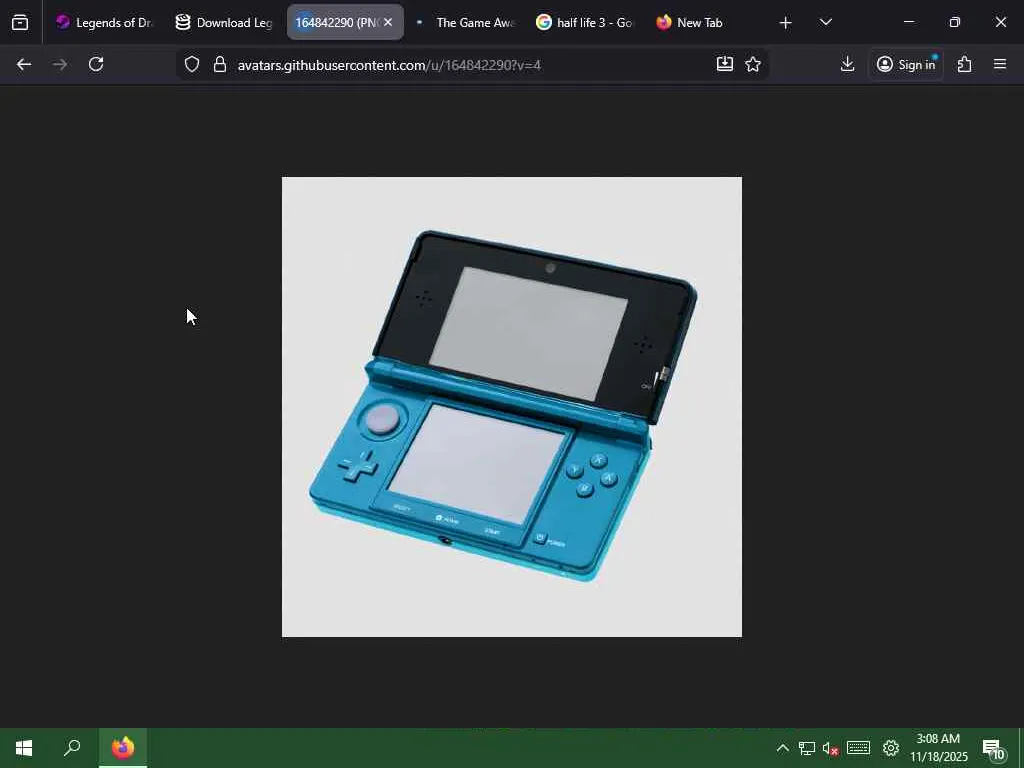Viewport: 1024px width, 768px height.
Task: Open Windows taskbar search
Action: [72, 748]
